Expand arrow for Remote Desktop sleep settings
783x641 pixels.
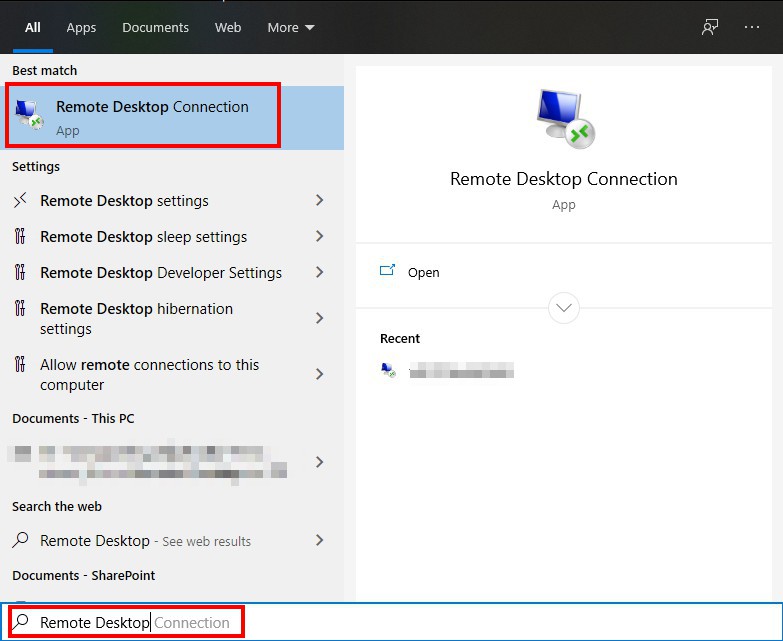[x=320, y=236]
